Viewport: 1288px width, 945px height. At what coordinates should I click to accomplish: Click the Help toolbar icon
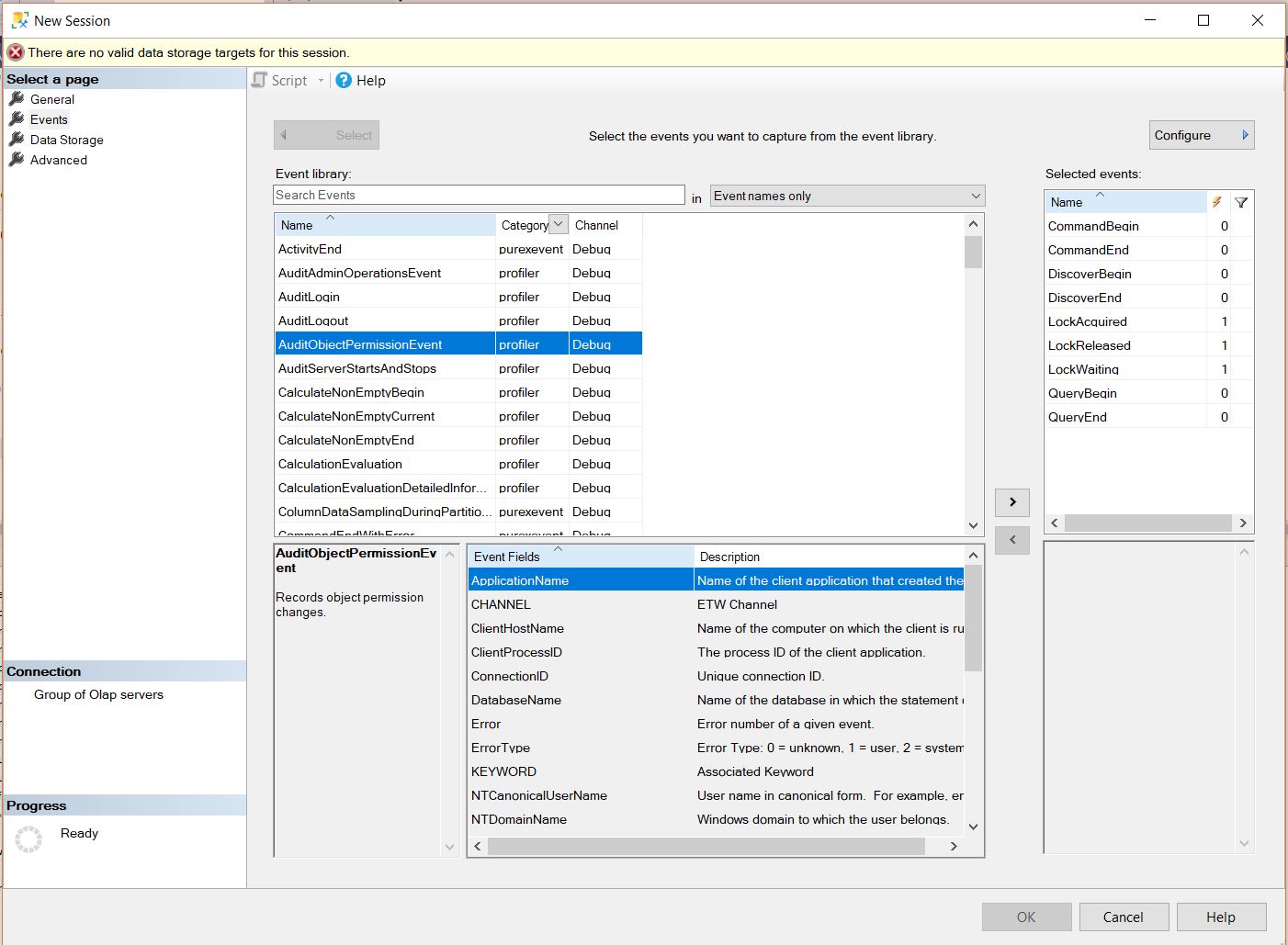pyautogui.click(x=344, y=80)
